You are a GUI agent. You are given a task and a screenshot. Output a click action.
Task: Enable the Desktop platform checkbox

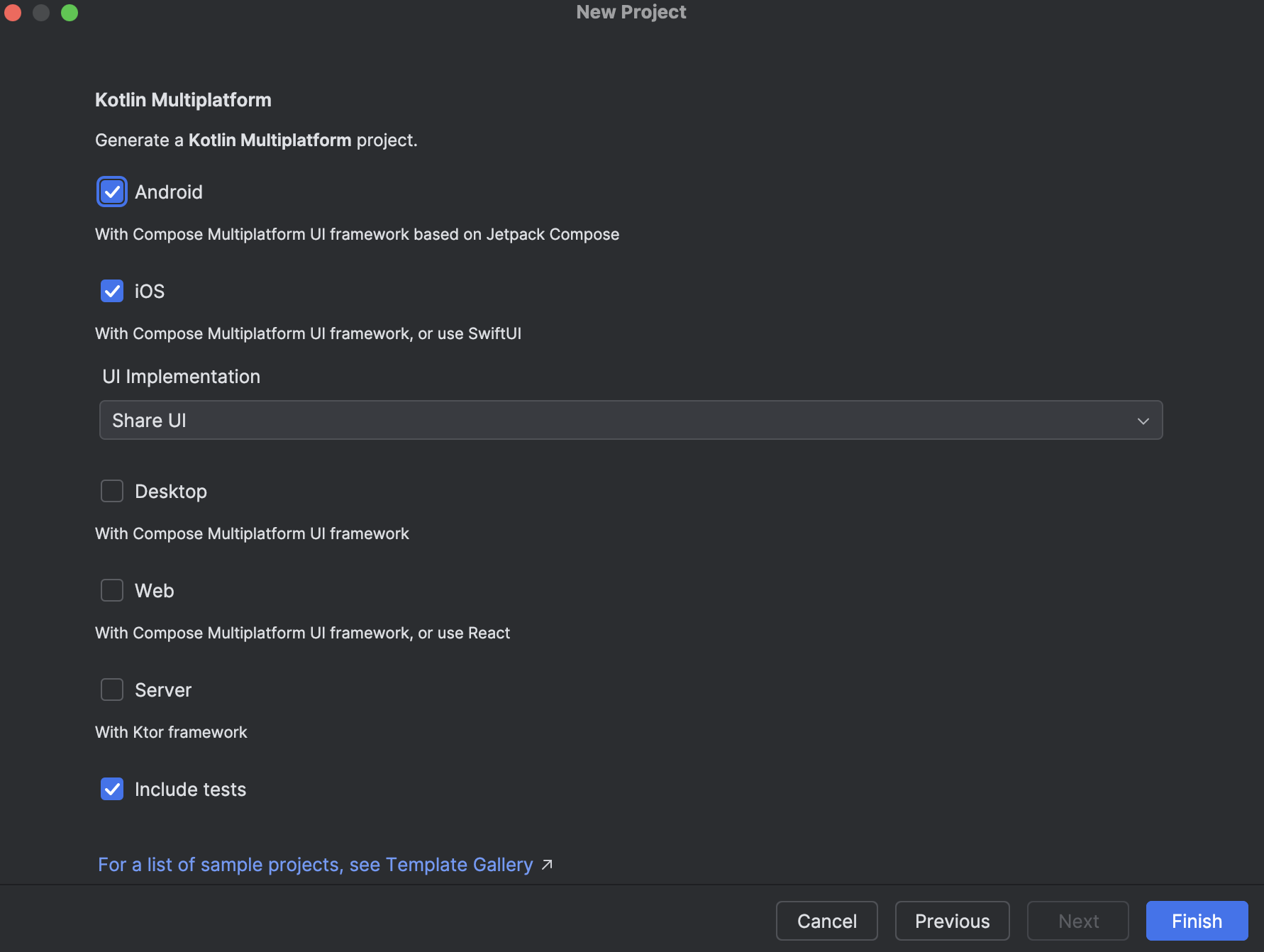[112, 491]
